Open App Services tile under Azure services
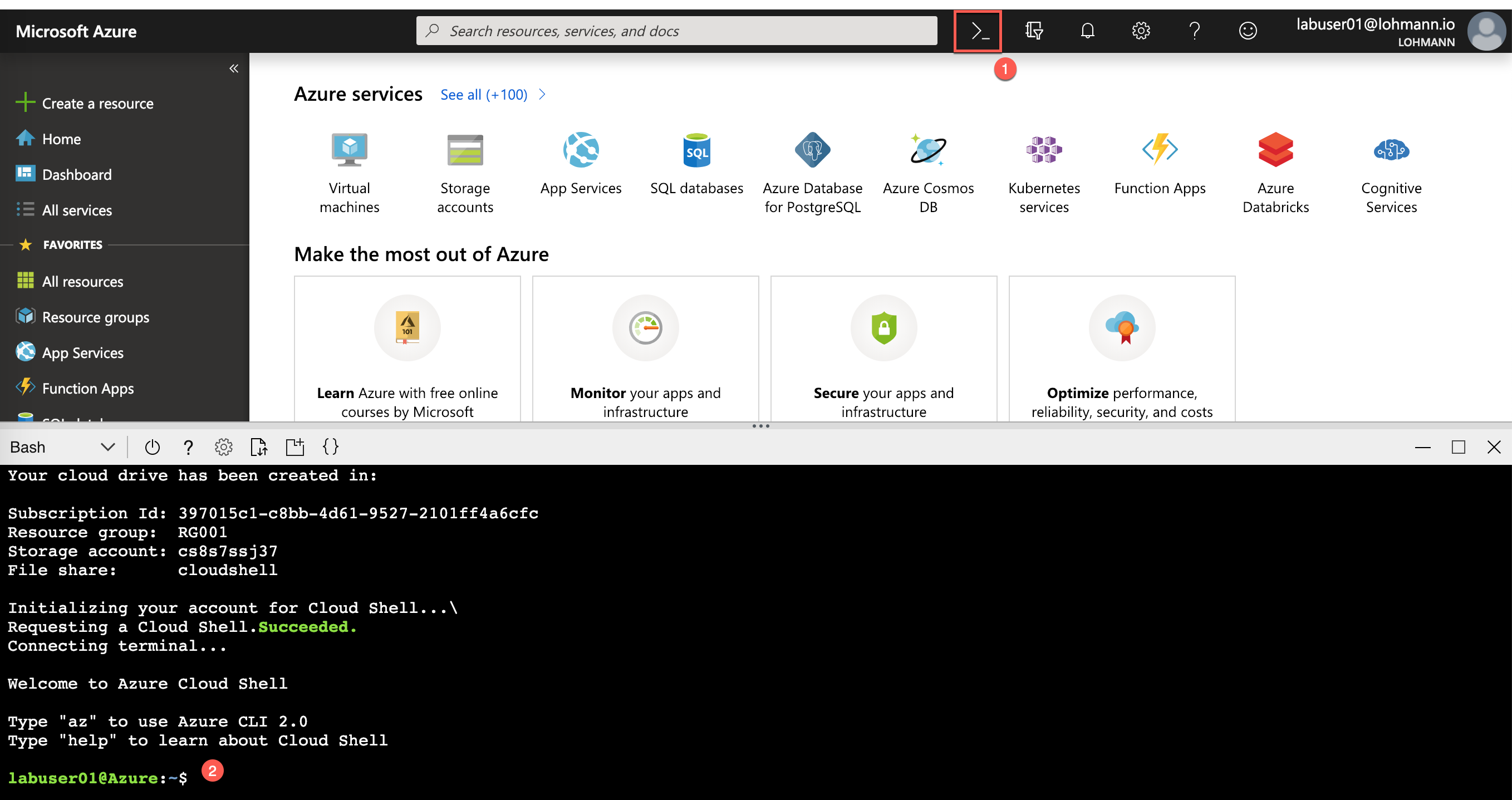 click(x=581, y=164)
